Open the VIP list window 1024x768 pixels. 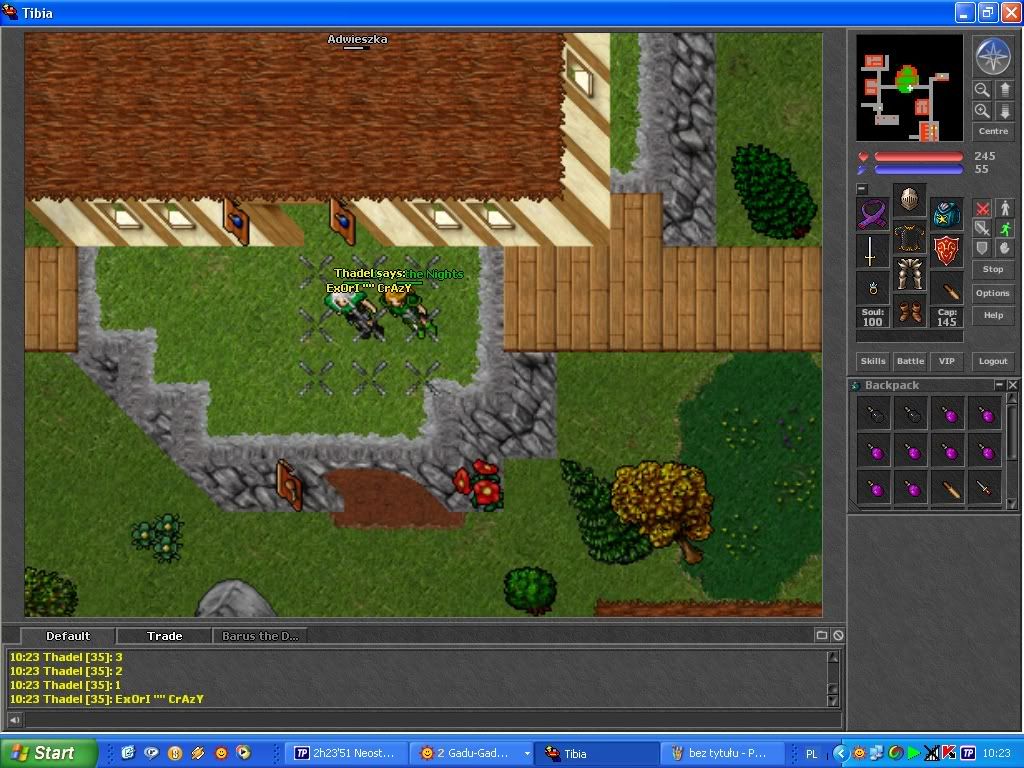pos(946,361)
